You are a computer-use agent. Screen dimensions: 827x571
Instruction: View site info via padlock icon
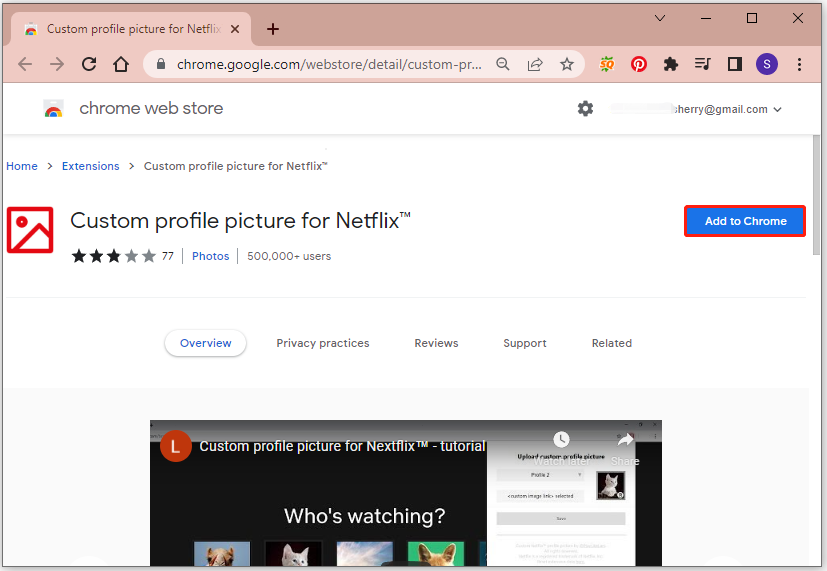(161, 64)
